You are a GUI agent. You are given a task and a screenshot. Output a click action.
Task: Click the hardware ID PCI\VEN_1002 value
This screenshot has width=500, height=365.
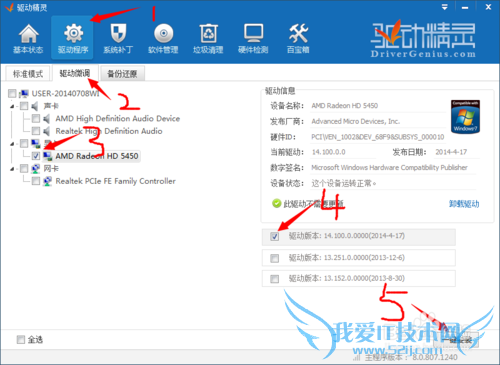pos(378,137)
